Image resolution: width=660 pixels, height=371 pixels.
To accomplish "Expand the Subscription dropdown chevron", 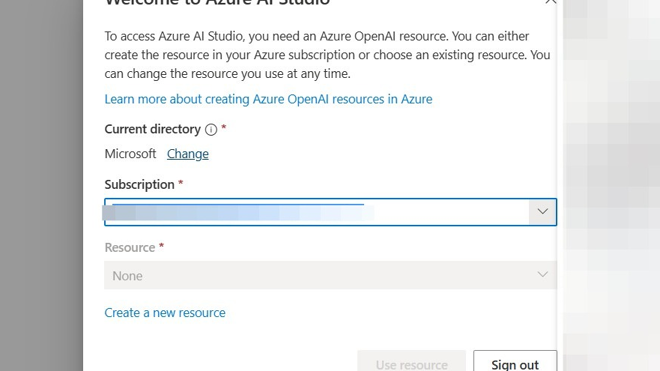I will 543,212.
